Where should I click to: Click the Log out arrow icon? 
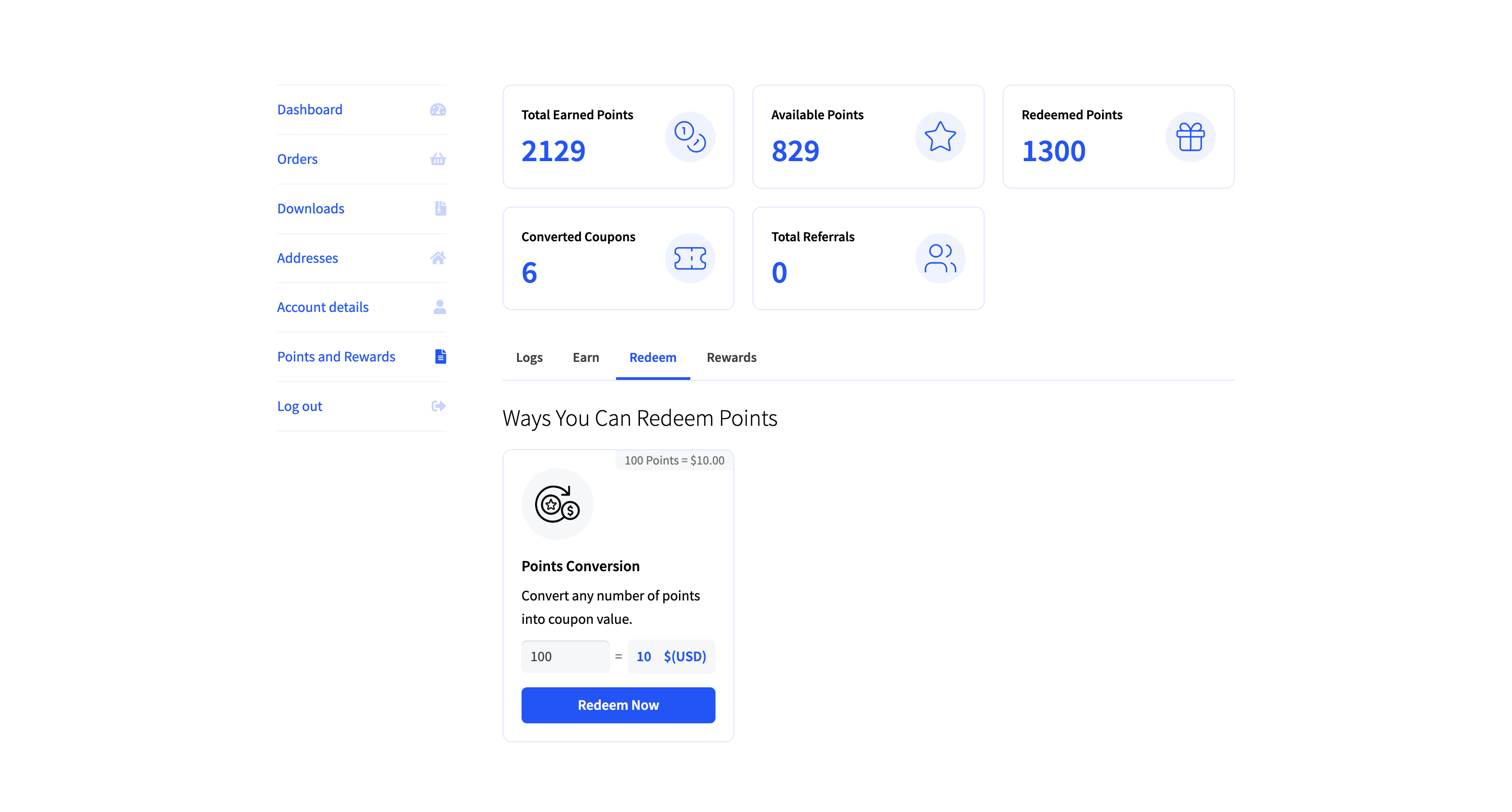438,406
